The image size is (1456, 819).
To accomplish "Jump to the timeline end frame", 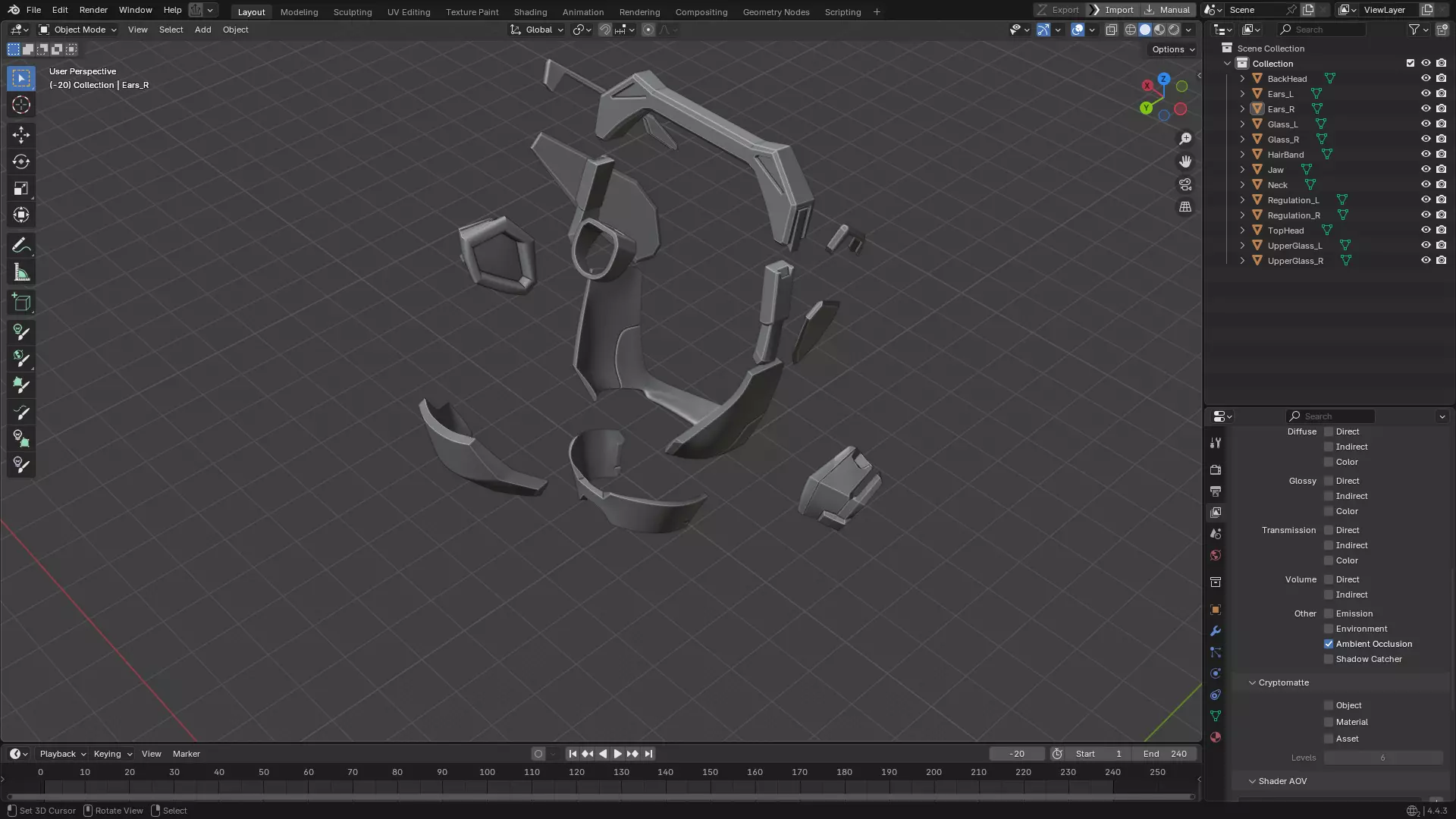I will click(x=648, y=754).
